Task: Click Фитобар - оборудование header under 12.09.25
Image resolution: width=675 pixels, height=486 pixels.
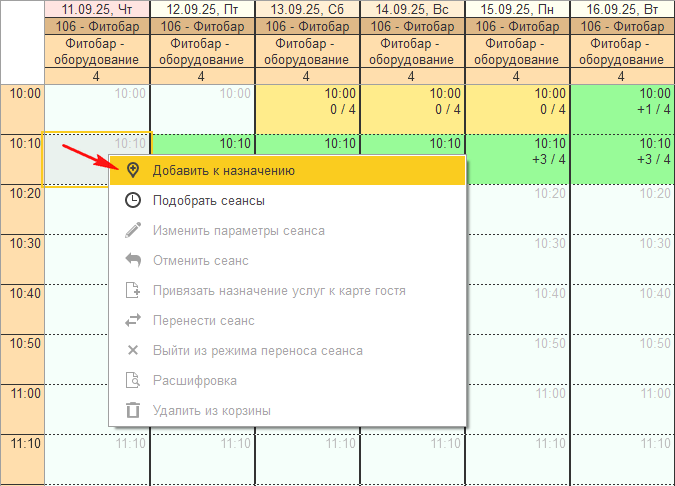Action: 202,52
